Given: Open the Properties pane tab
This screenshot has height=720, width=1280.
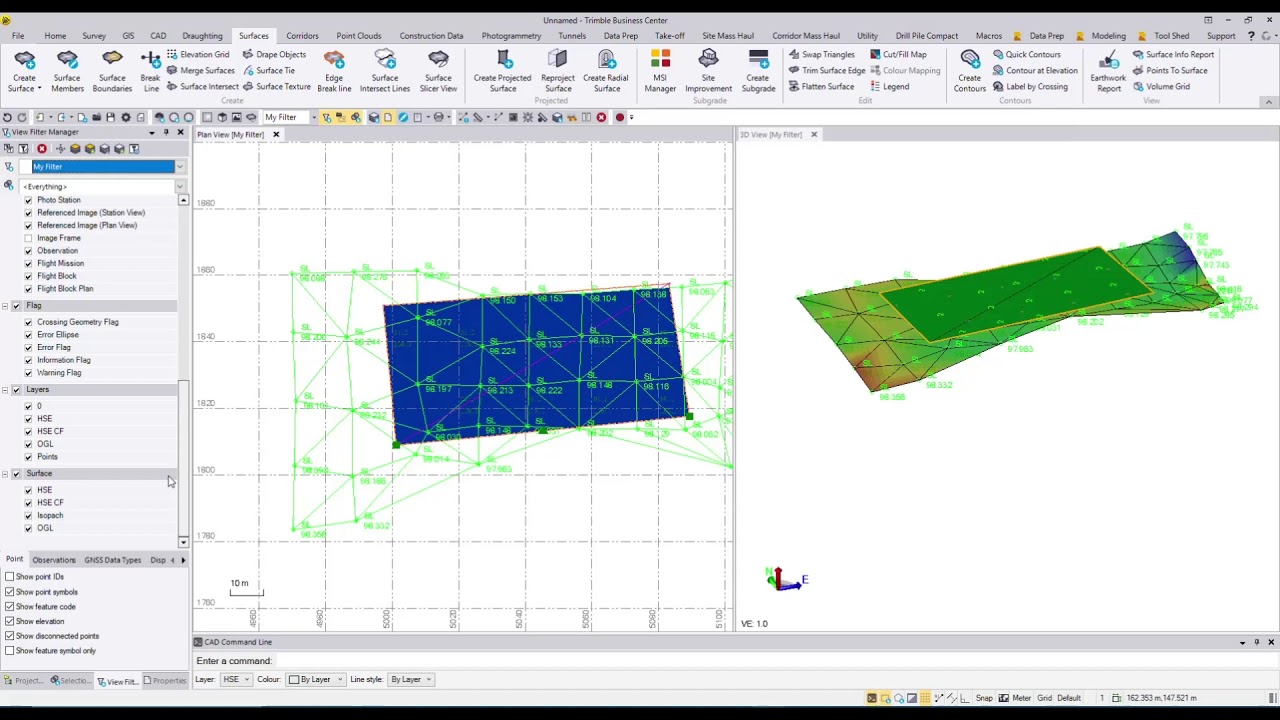Looking at the screenshot, I should pos(166,681).
